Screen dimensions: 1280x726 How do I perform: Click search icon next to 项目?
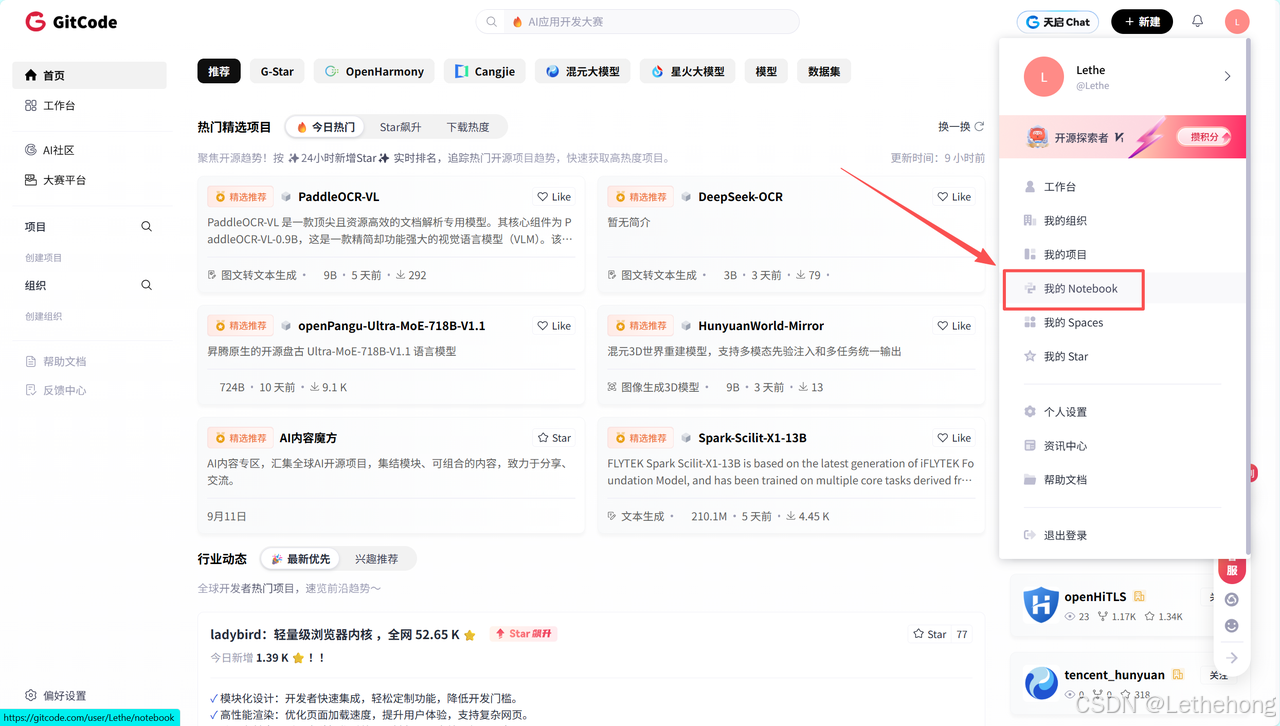point(147,227)
